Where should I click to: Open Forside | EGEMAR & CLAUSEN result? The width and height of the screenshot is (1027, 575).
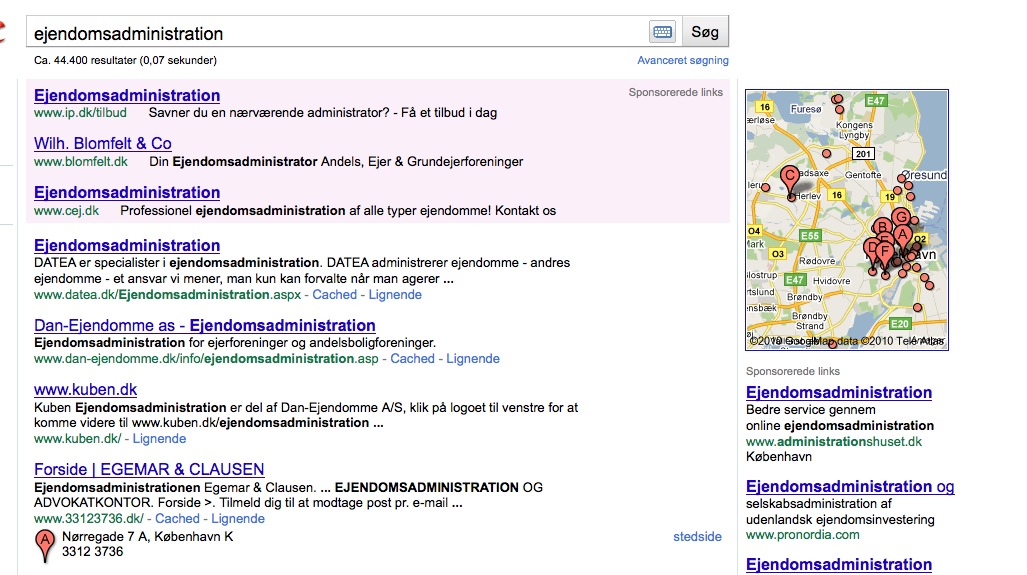pos(149,470)
